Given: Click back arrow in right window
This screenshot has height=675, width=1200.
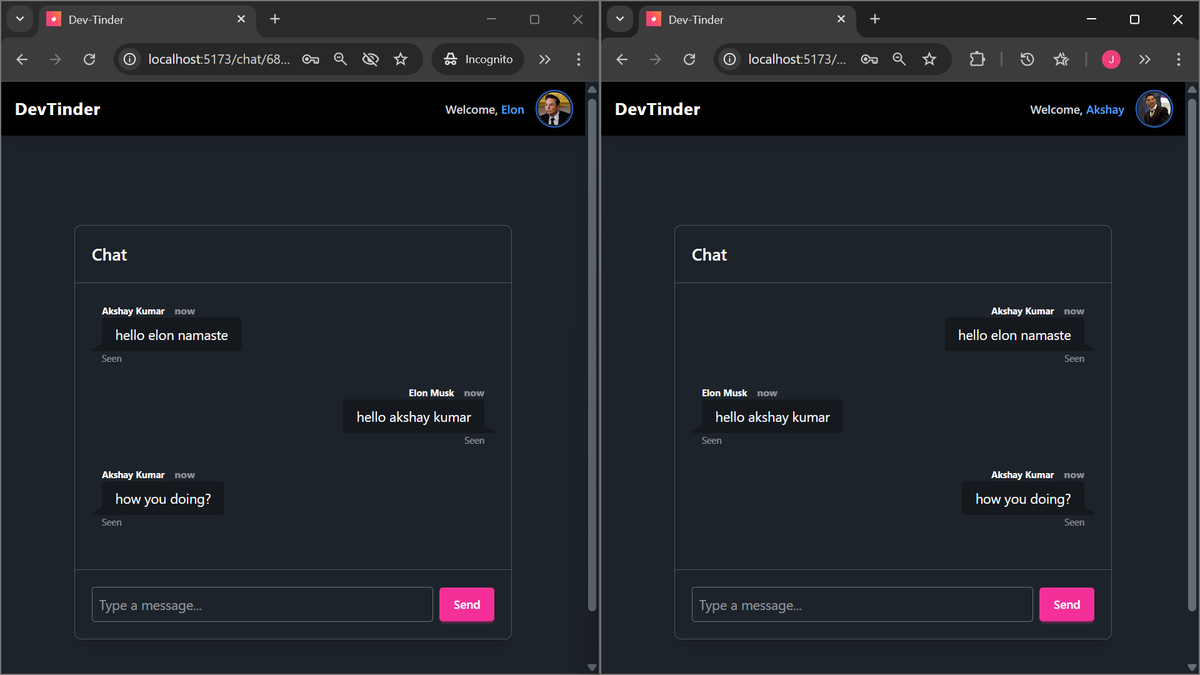Looking at the screenshot, I should [622, 59].
